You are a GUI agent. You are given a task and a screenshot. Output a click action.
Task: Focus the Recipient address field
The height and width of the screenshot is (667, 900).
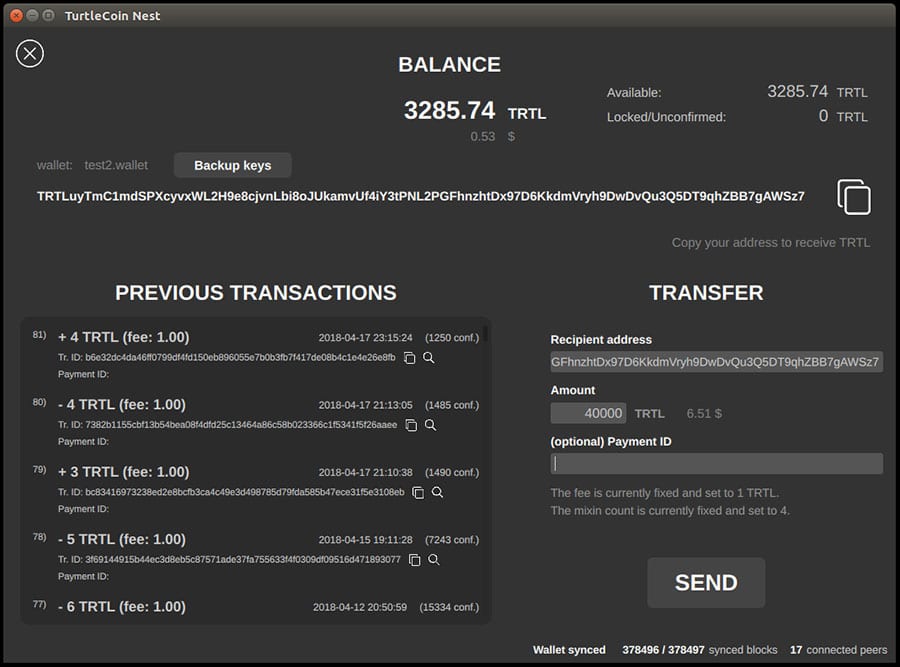click(716, 361)
